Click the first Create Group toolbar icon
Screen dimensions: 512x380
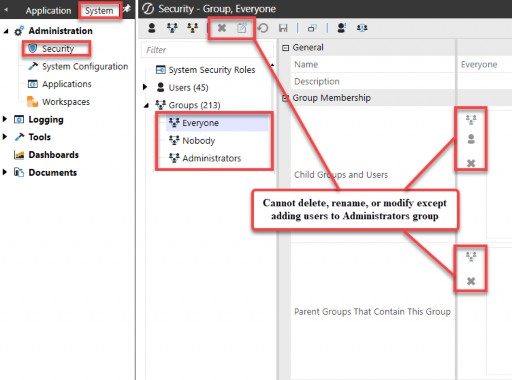172,28
